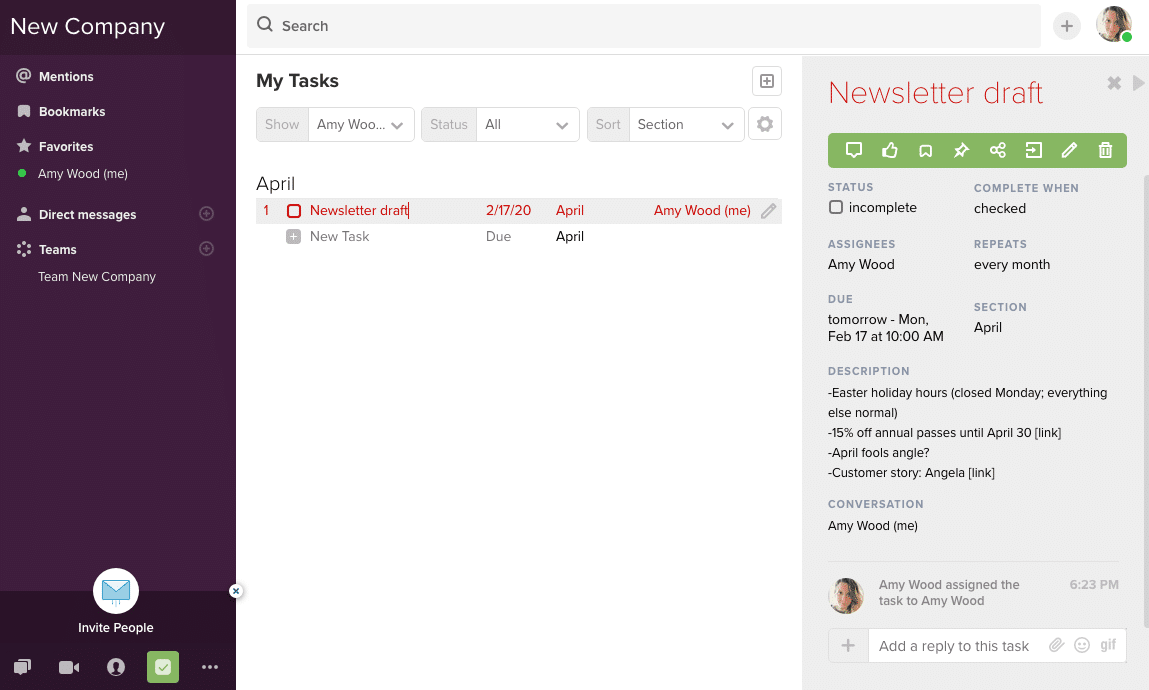Open the video call icon in bottom bar
Screen dimensions: 1149x690
(x=69, y=667)
